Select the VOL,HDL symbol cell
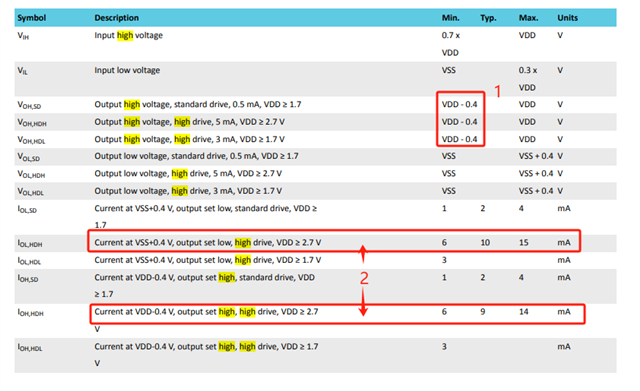The height and width of the screenshot is (391, 640). click(30, 192)
